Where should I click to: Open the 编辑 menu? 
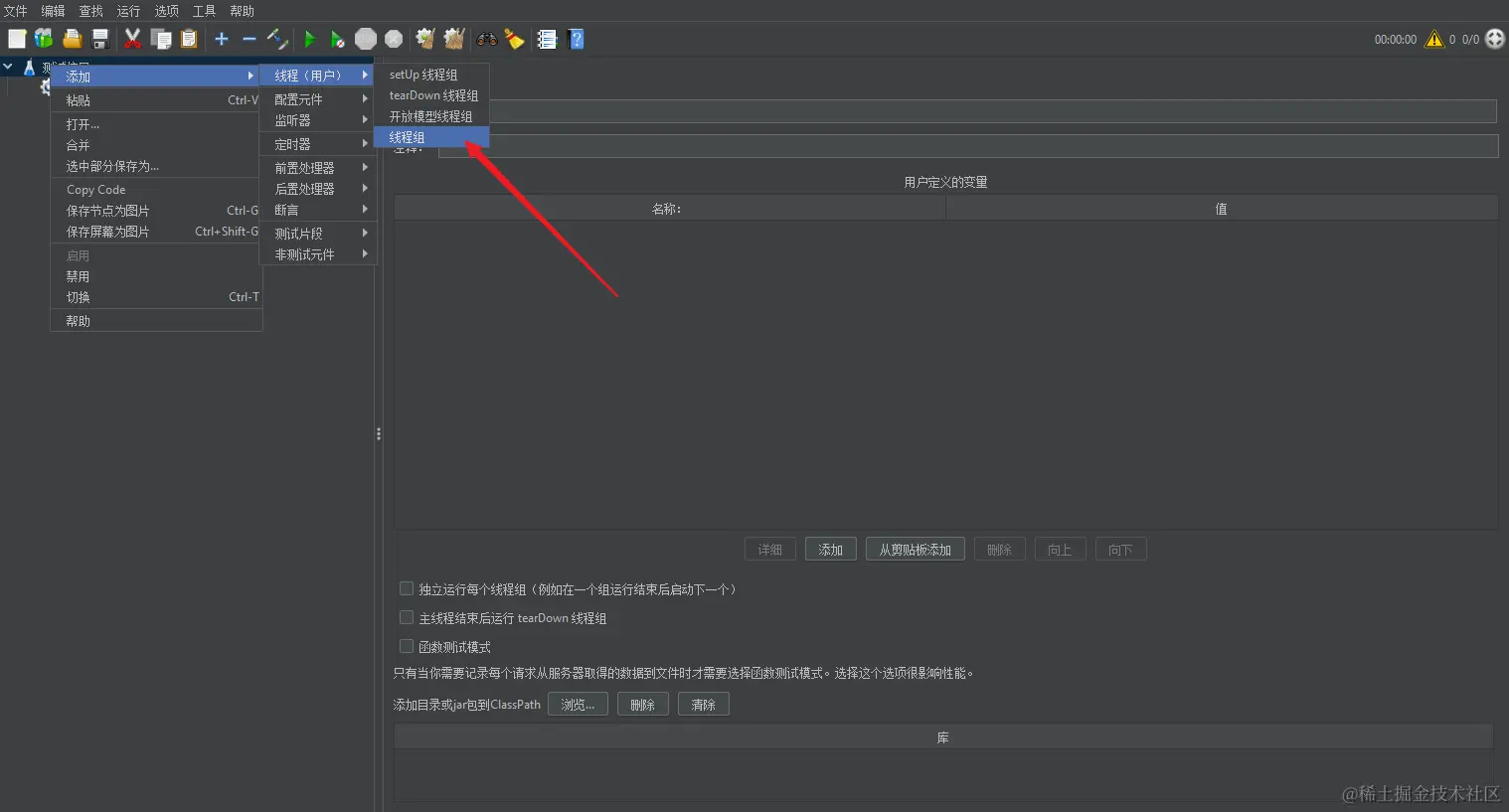pos(53,11)
